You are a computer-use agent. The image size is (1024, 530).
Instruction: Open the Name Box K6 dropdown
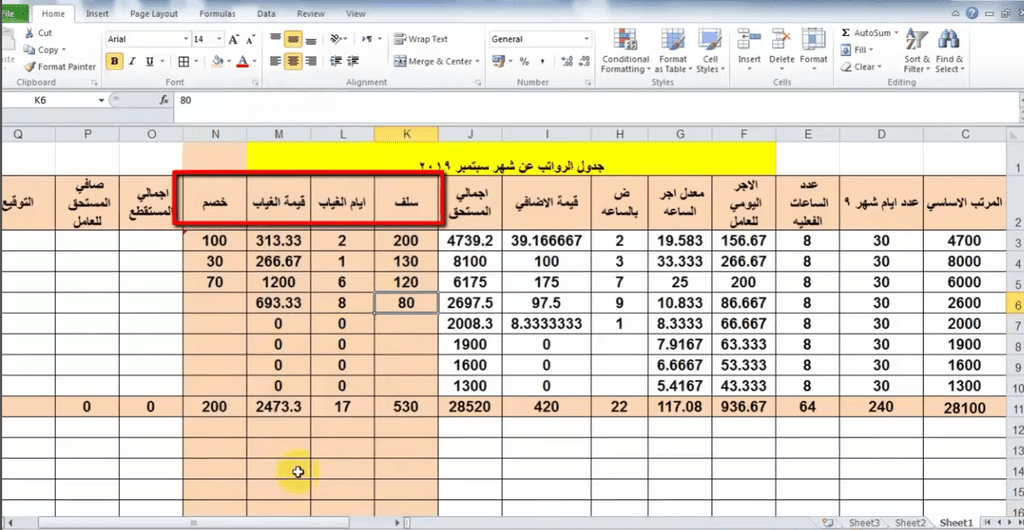tap(101, 101)
